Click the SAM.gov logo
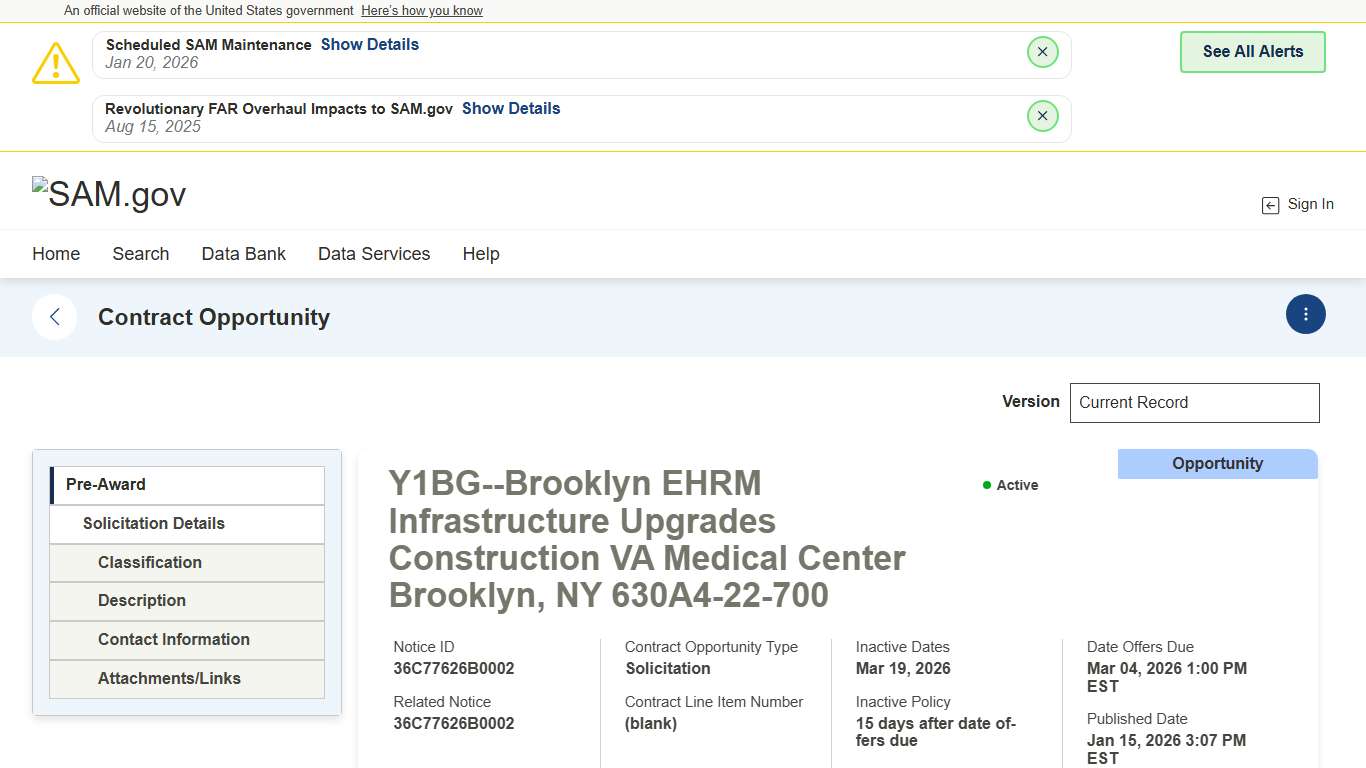Viewport: 1366px width, 768px height. click(109, 194)
